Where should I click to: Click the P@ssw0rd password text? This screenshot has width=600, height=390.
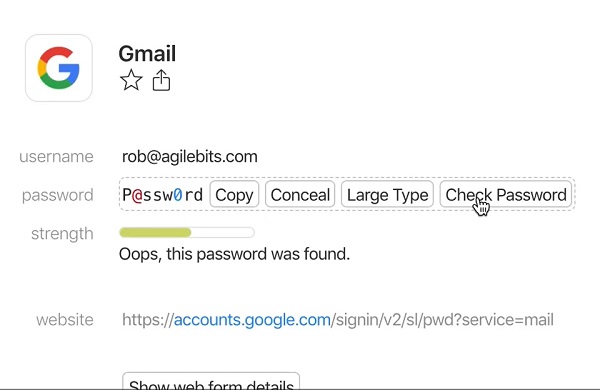coord(163,195)
